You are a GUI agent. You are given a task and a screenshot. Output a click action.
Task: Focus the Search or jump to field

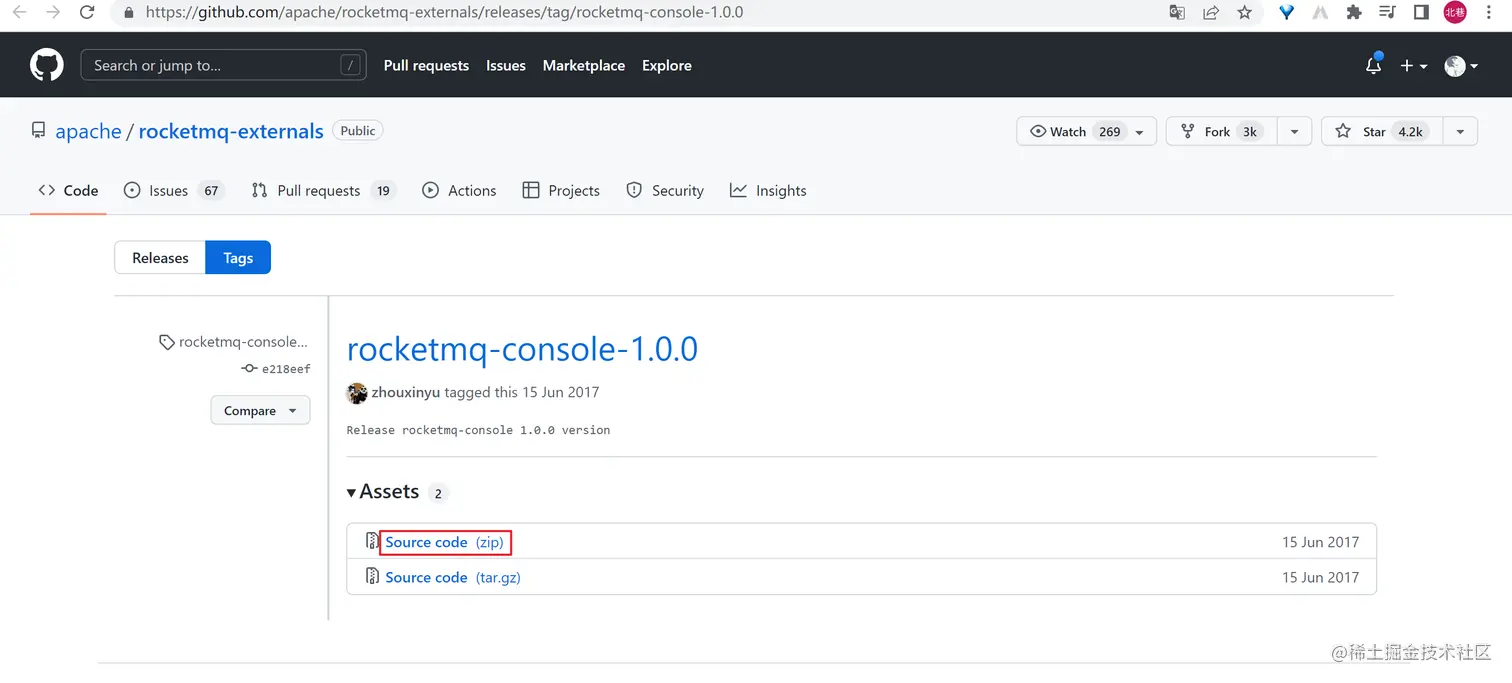point(223,65)
